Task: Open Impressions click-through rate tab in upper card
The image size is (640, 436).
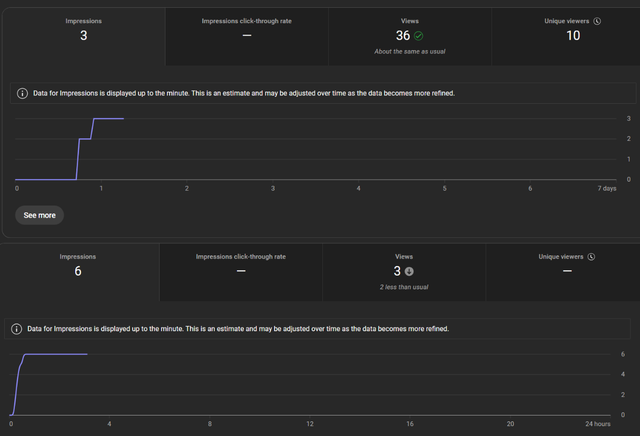Action: click(x=247, y=37)
